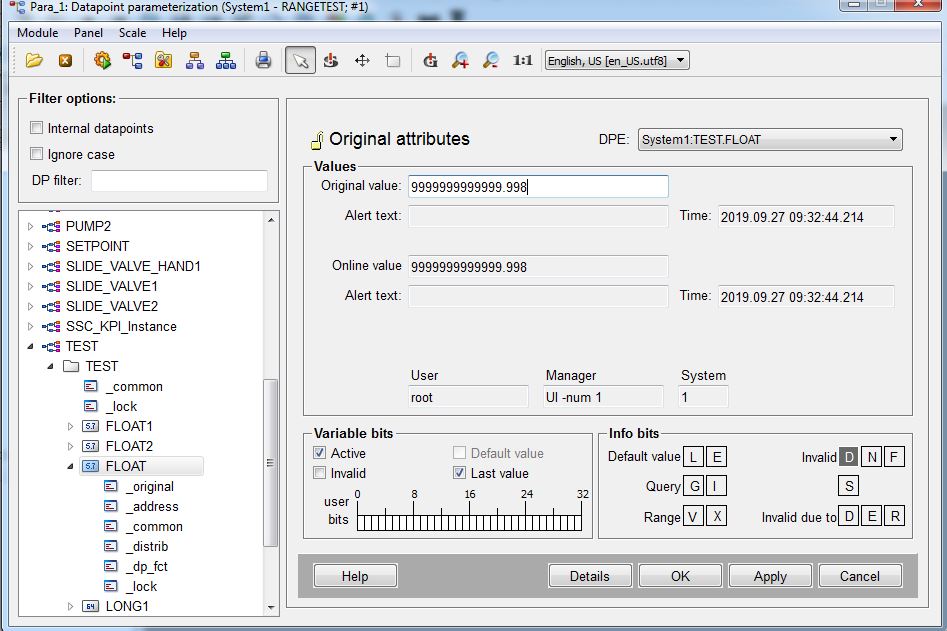Screen dimensions: 947x631
Task: Click the printer icon in toolbar
Action: click(263, 61)
